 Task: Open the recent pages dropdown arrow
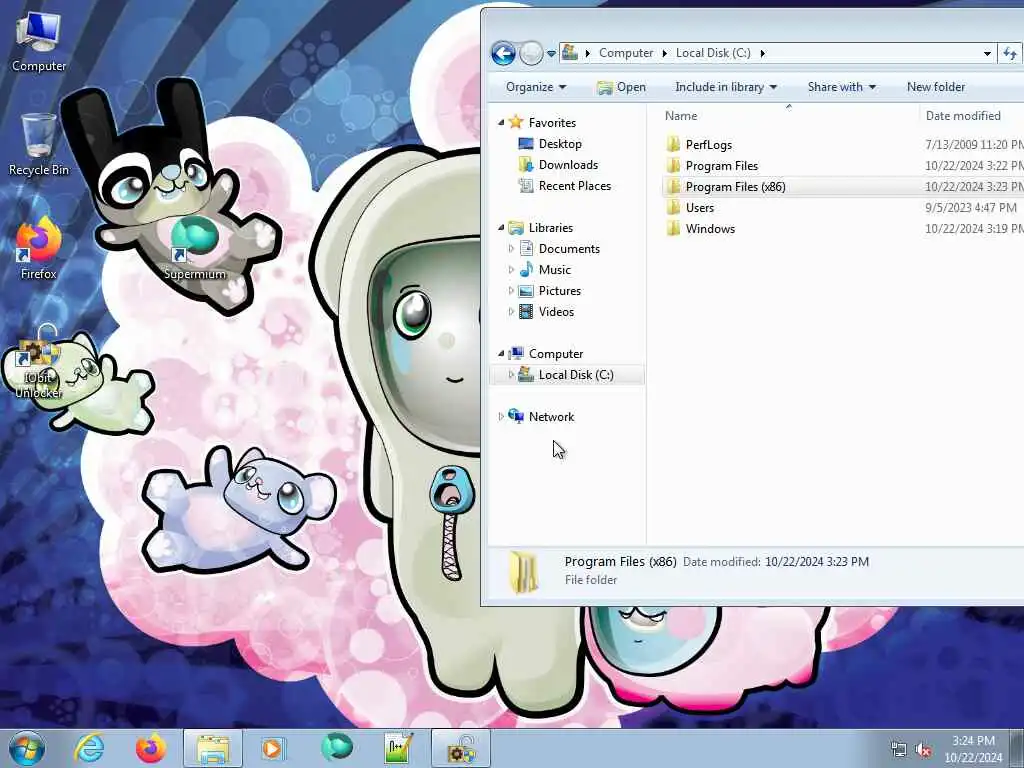tap(551, 54)
